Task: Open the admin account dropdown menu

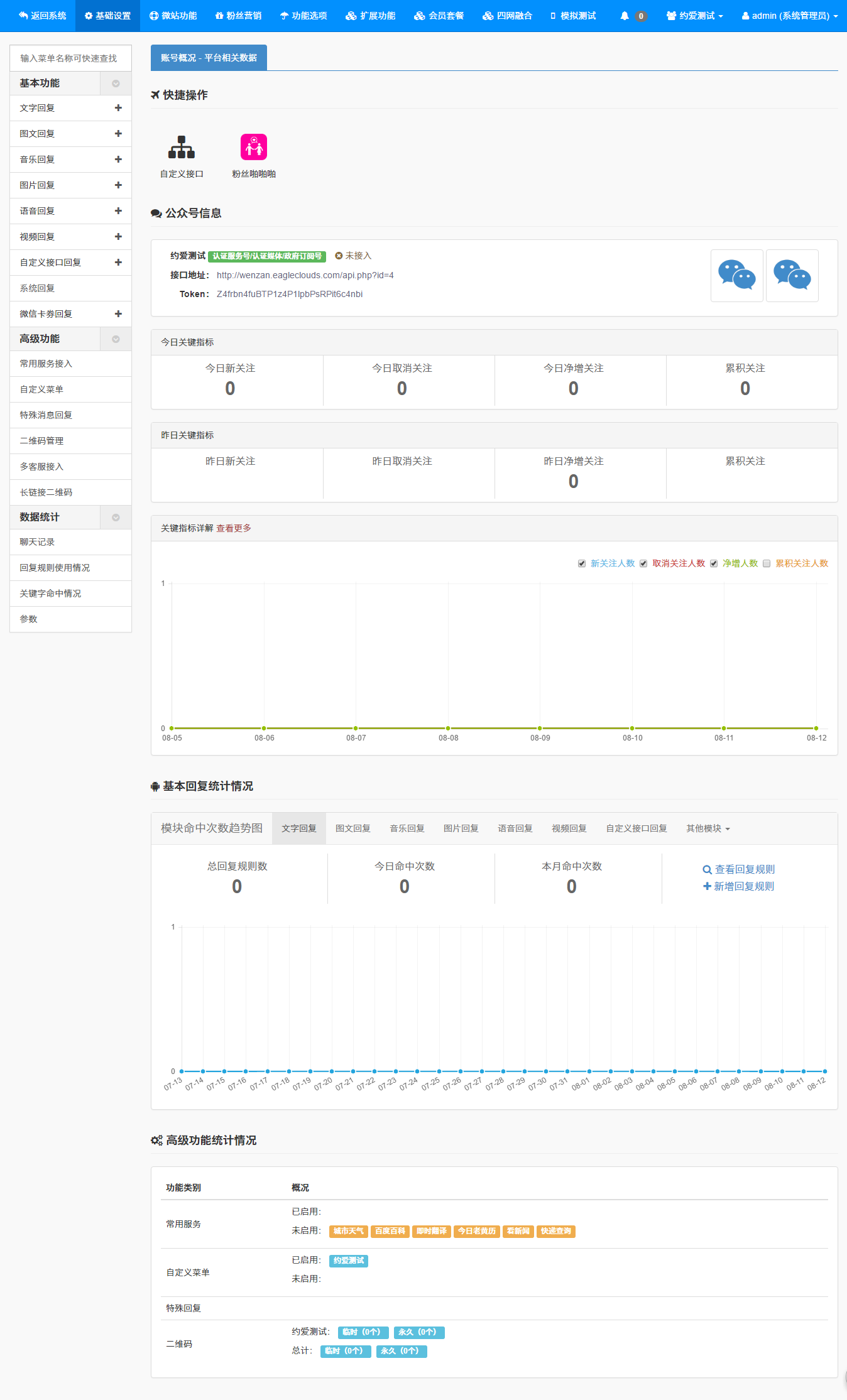Action: [790, 16]
